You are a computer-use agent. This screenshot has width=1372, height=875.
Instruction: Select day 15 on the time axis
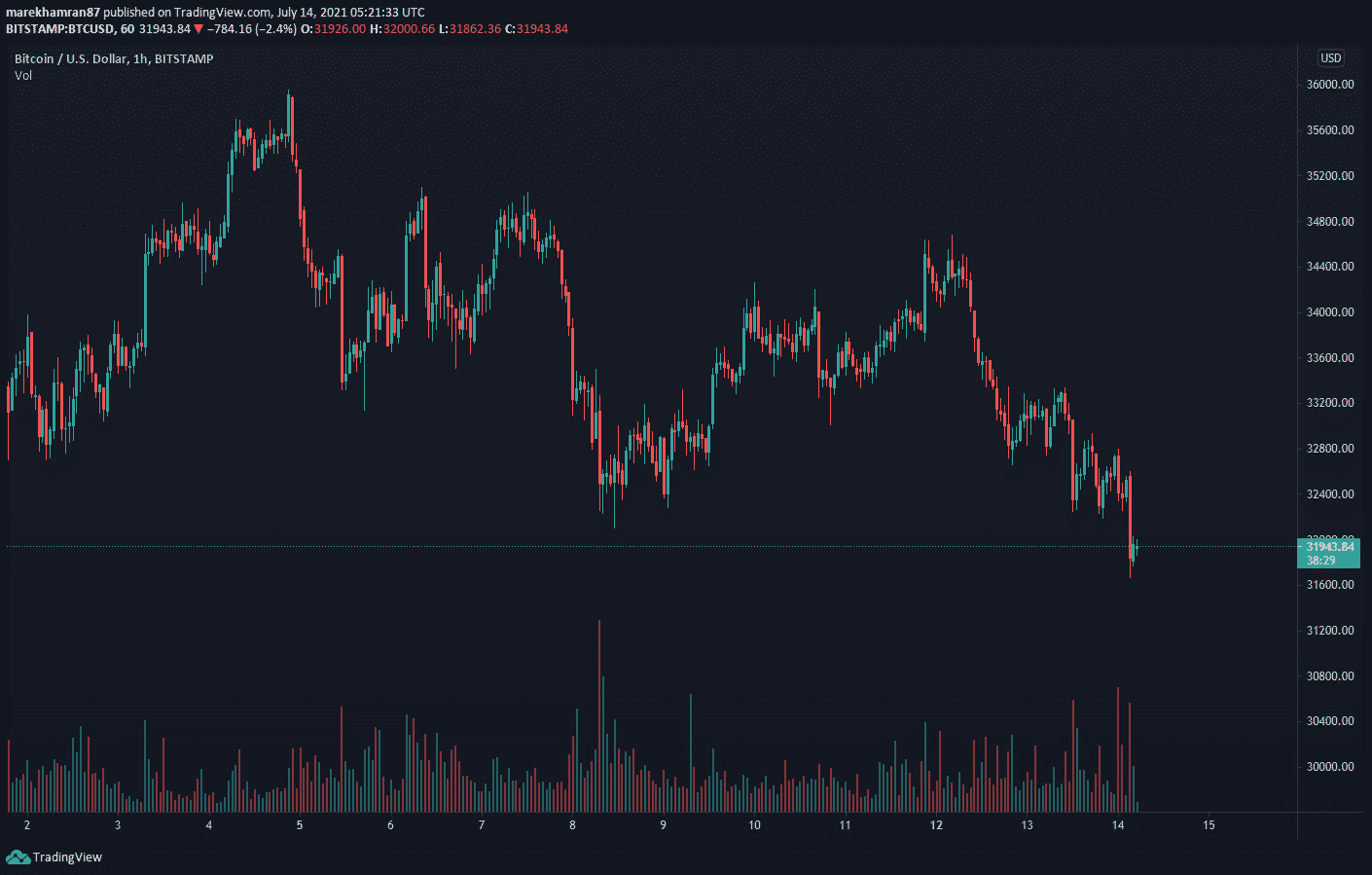tap(1209, 825)
